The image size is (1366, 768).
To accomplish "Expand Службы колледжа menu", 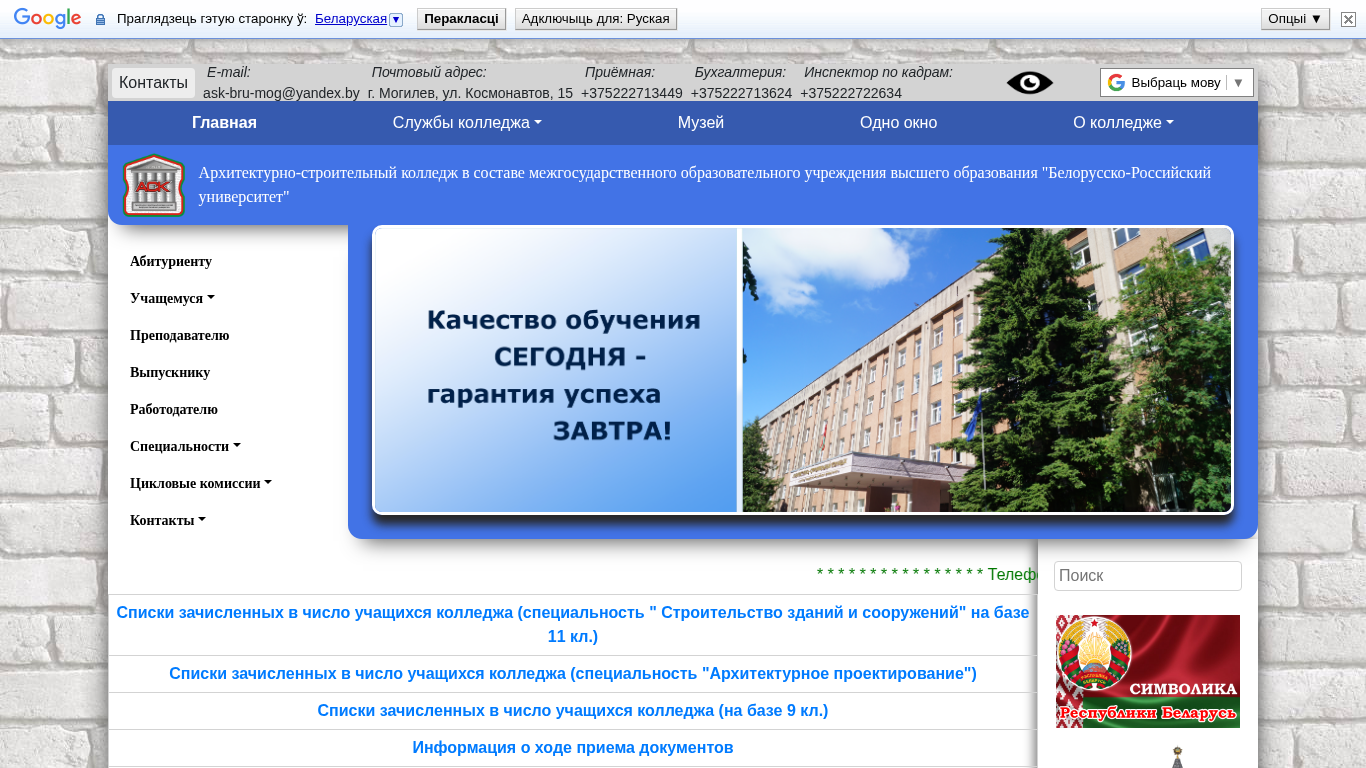I will 467,123.
